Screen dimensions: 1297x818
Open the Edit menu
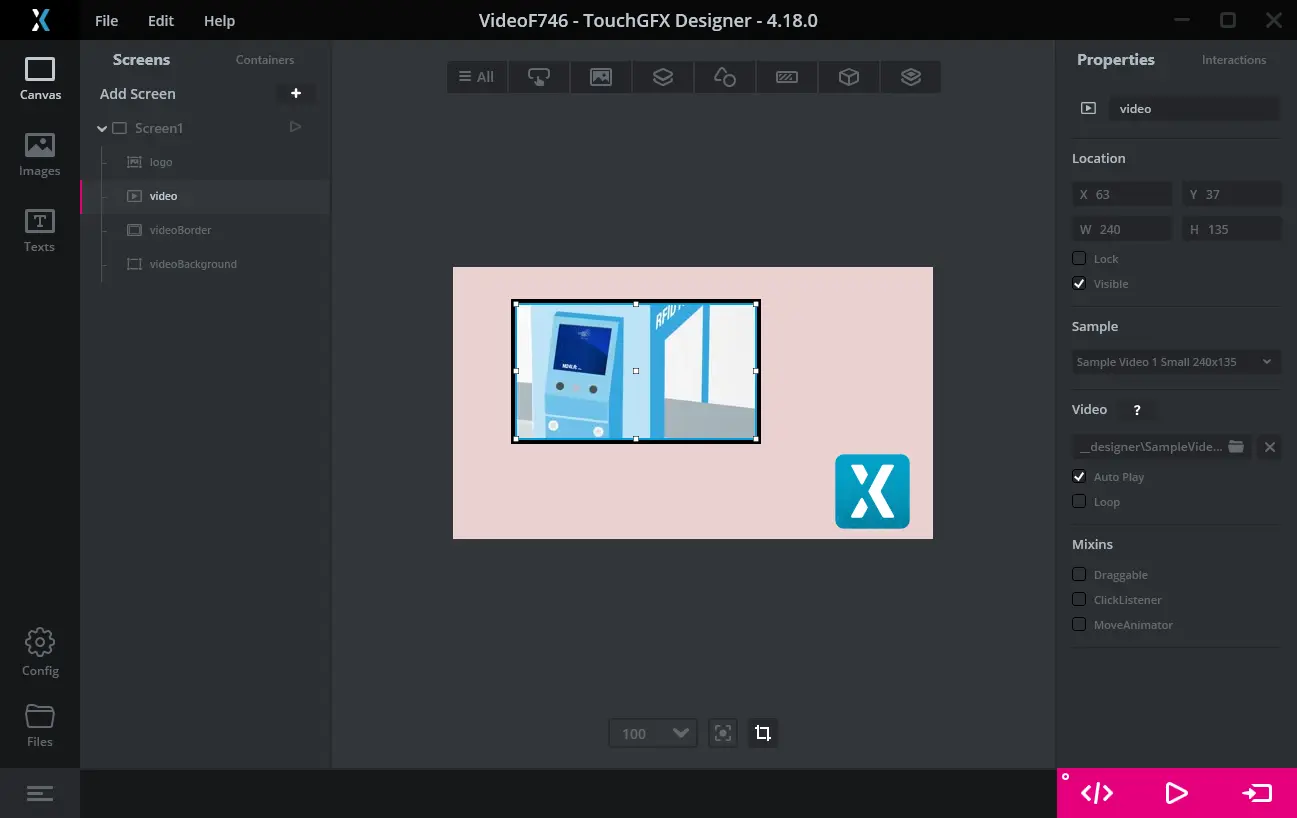(x=160, y=21)
